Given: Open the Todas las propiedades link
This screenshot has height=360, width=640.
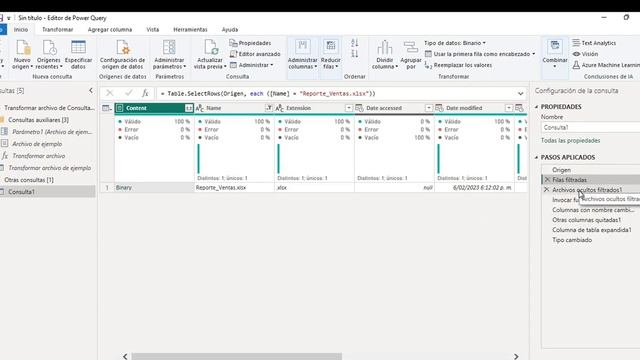Looking at the screenshot, I should coord(570,140).
